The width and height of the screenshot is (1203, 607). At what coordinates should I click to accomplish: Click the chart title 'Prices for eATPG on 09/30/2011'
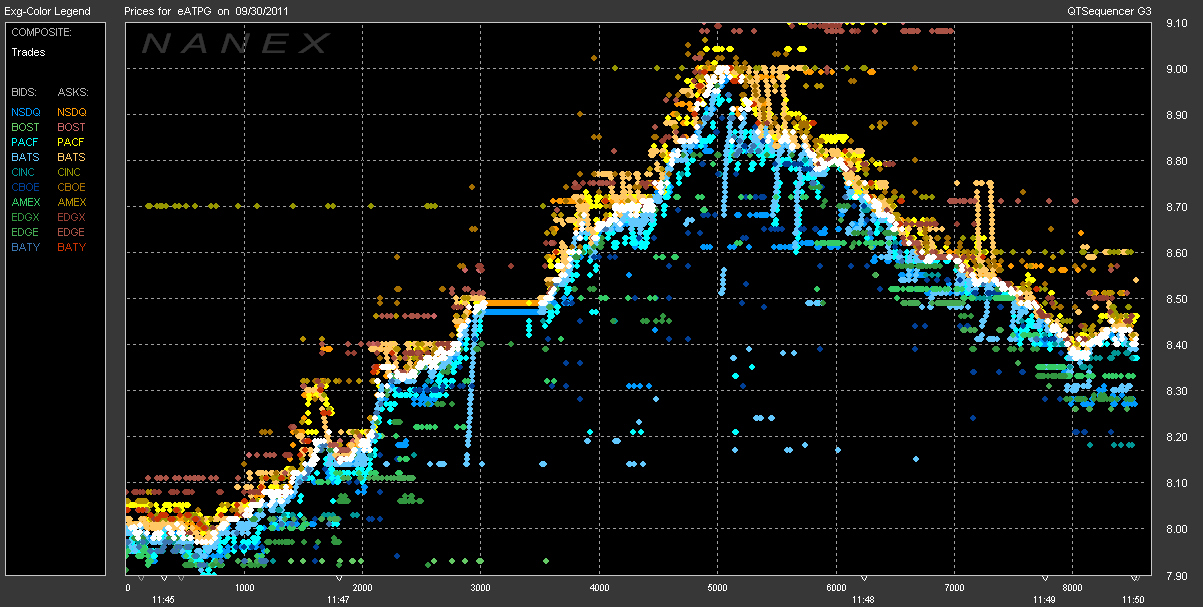click(204, 11)
